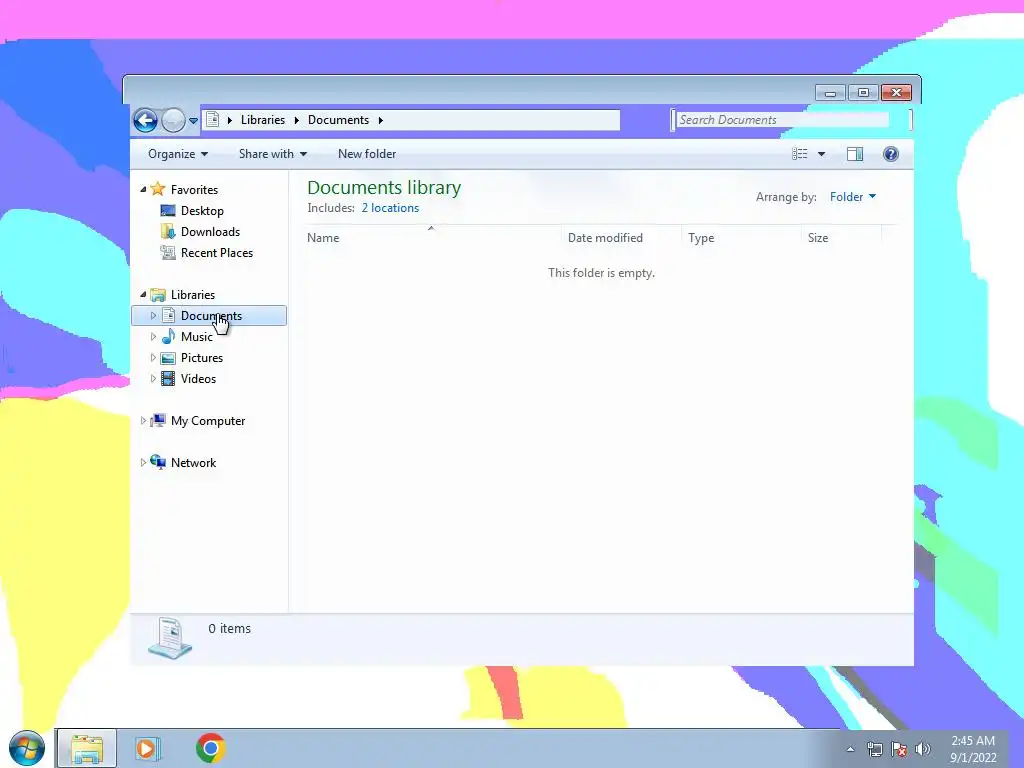
Task: Open the Arrange by Folder dropdown
Action: point(852,197)
